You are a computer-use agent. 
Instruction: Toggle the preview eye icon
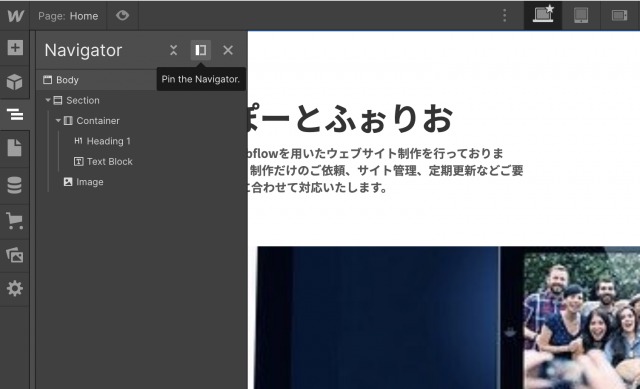tap(122, 16)
